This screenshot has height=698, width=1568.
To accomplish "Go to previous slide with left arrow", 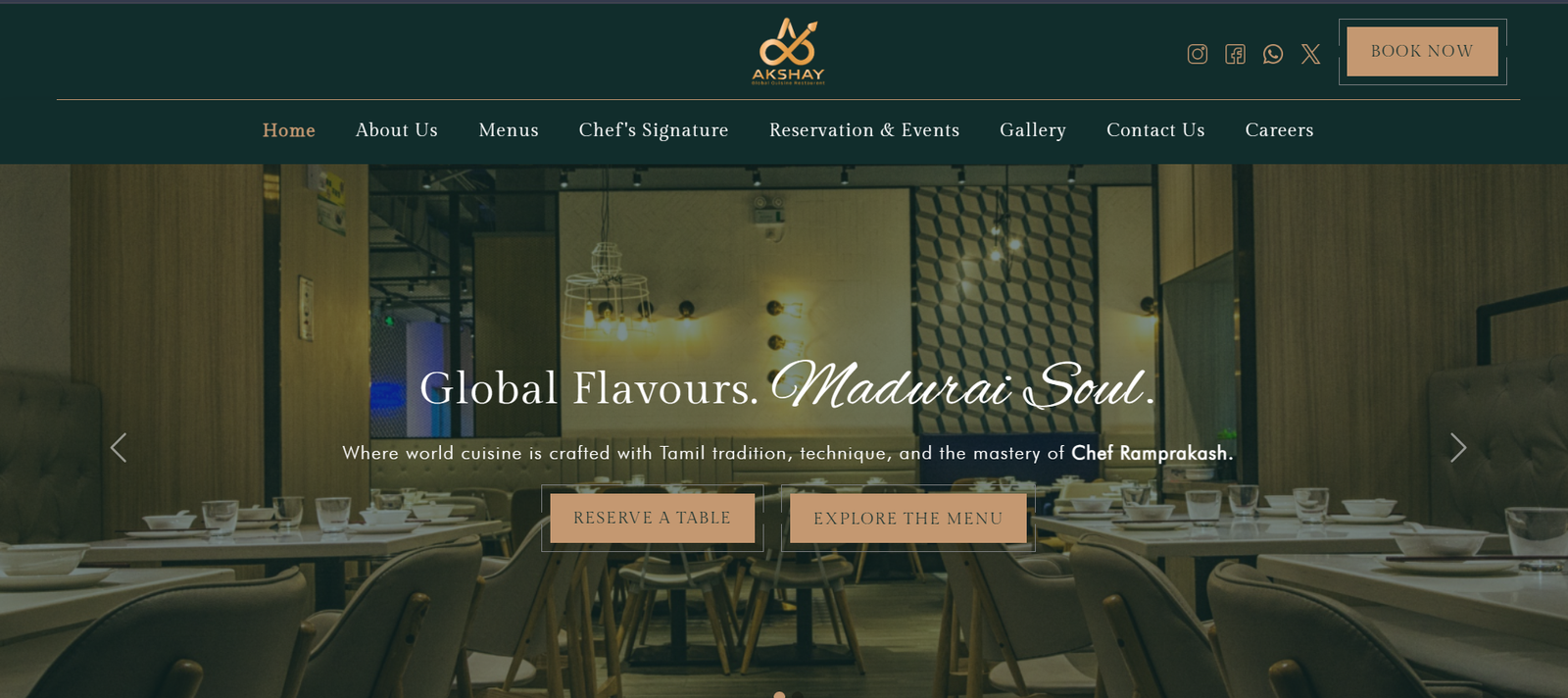I will pyautogui.click(x=119, y=448).
